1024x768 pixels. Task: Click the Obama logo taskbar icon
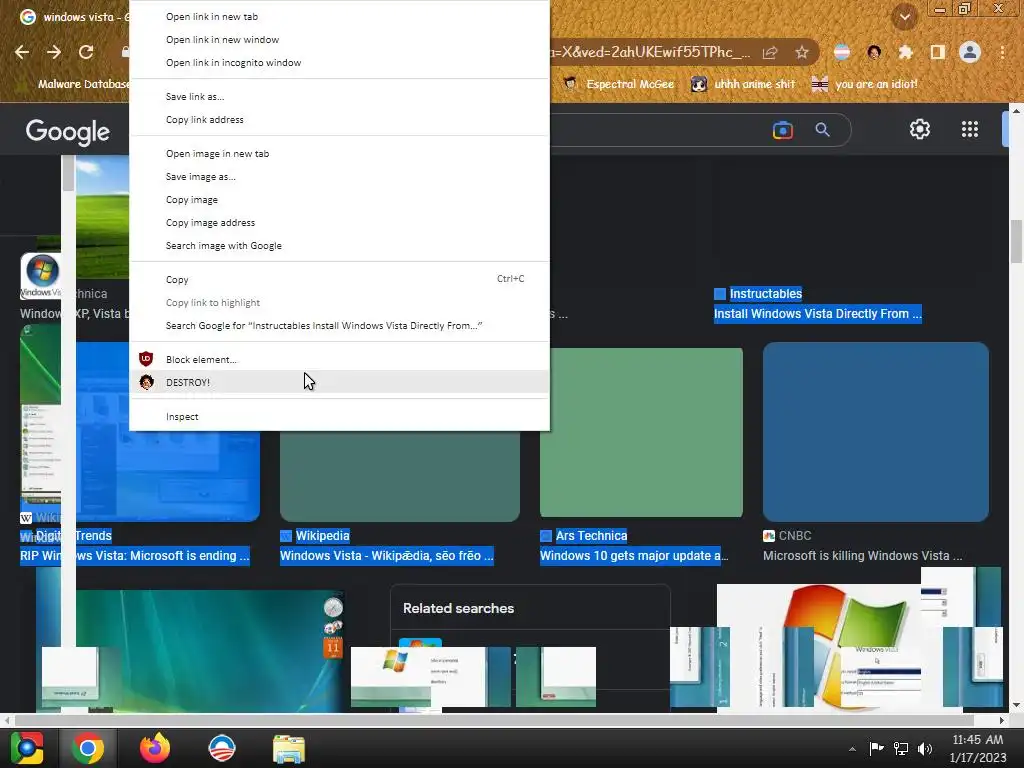pos(221,748)
